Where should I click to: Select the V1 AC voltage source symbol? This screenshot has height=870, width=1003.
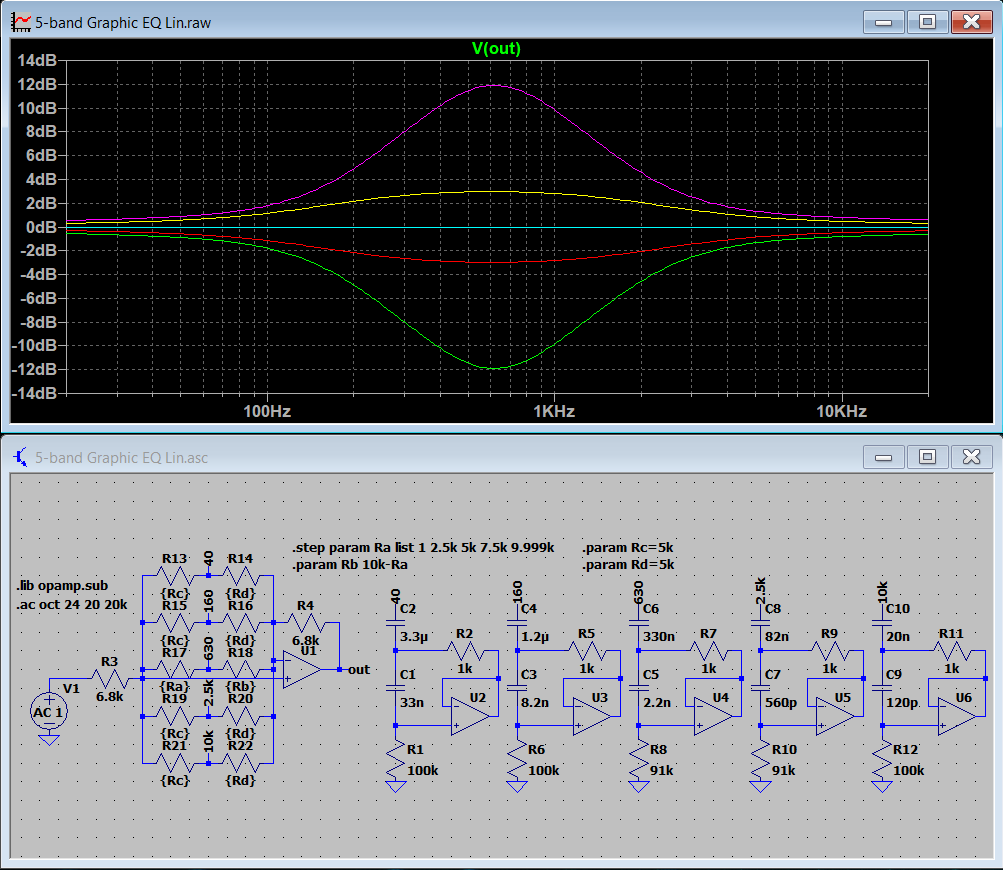coord(49,711)
